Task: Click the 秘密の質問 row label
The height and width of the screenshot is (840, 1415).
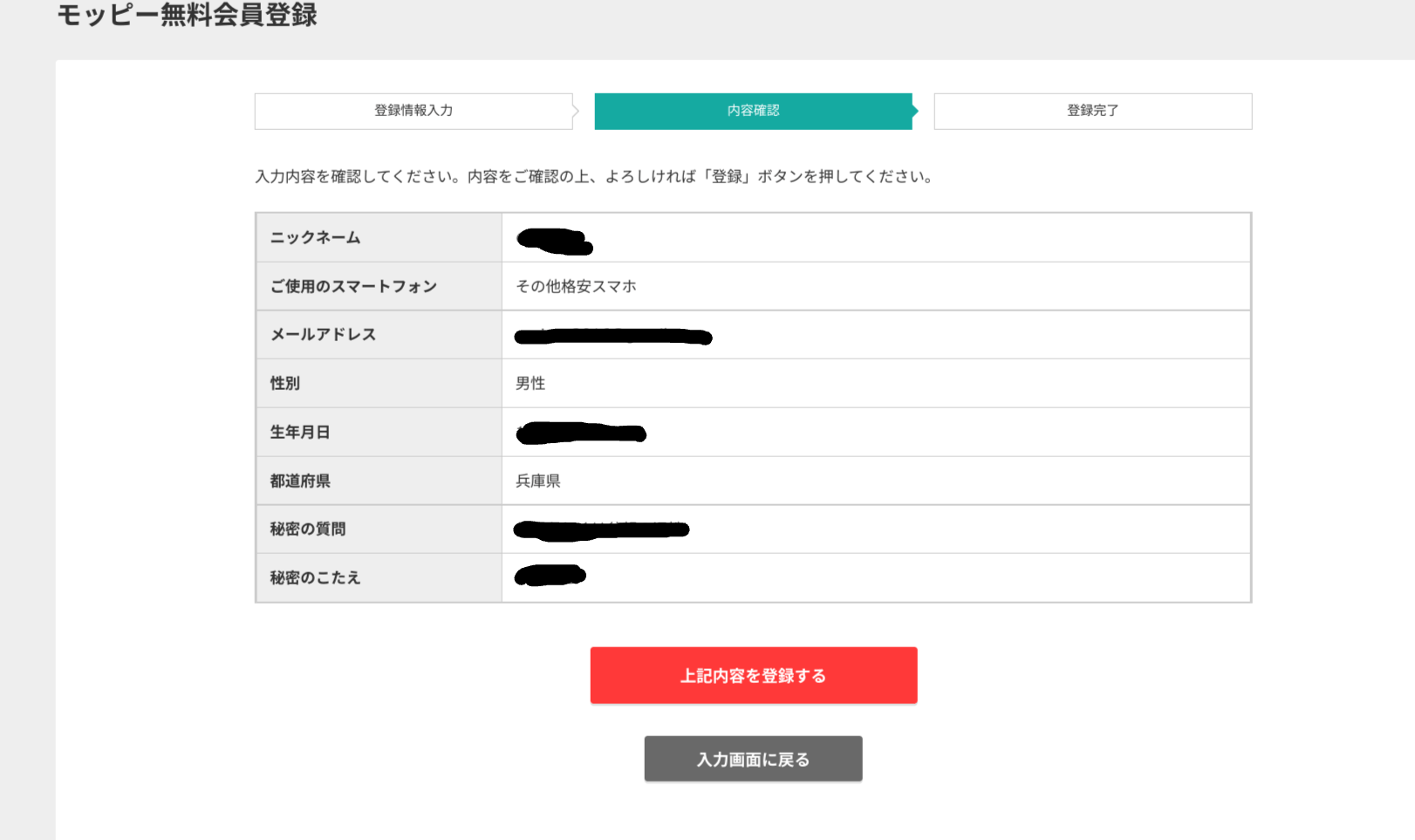Action: tap(308, 529)
